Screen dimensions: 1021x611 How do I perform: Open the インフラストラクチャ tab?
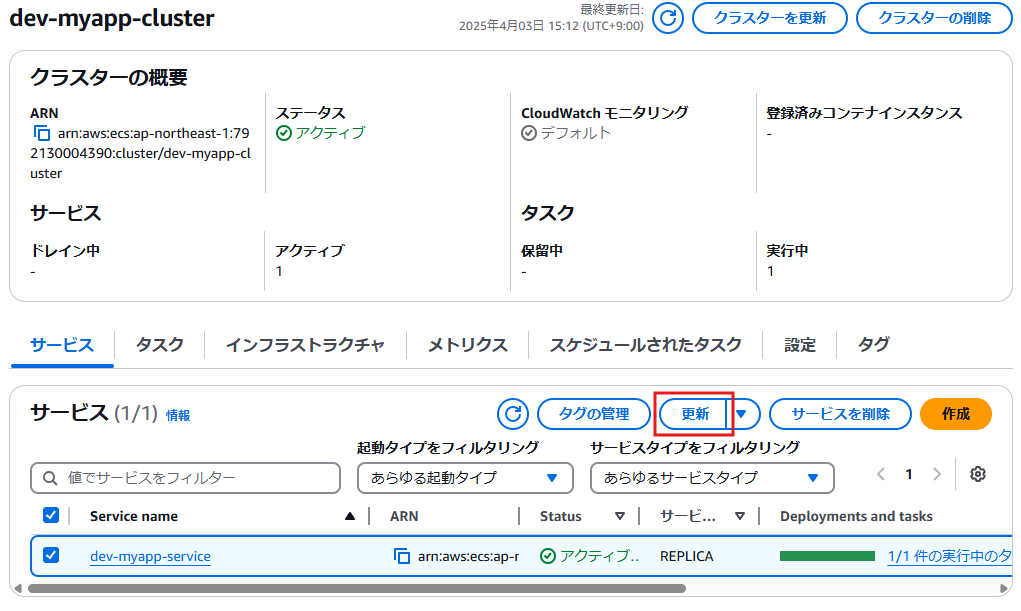(305, 345)
